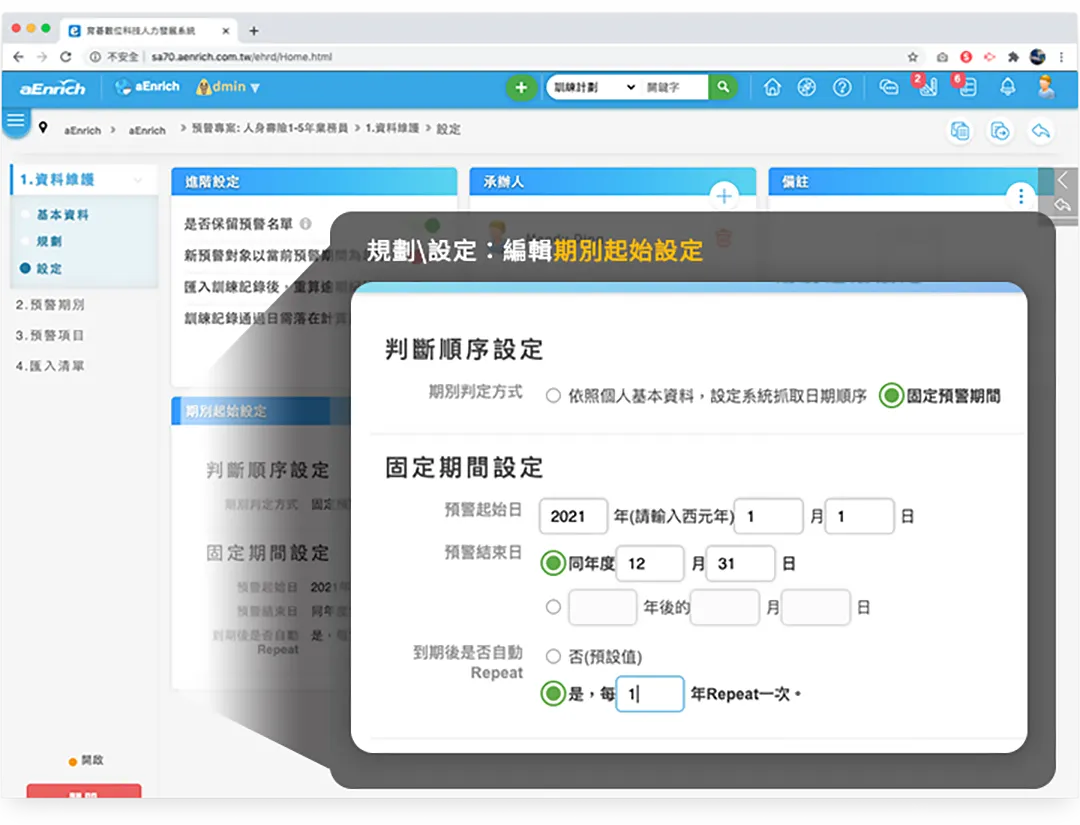The height and width of the screenshot is (825, 1080).
Task: Open the globe icon in the top toolbar
Action: coord(807,88)
